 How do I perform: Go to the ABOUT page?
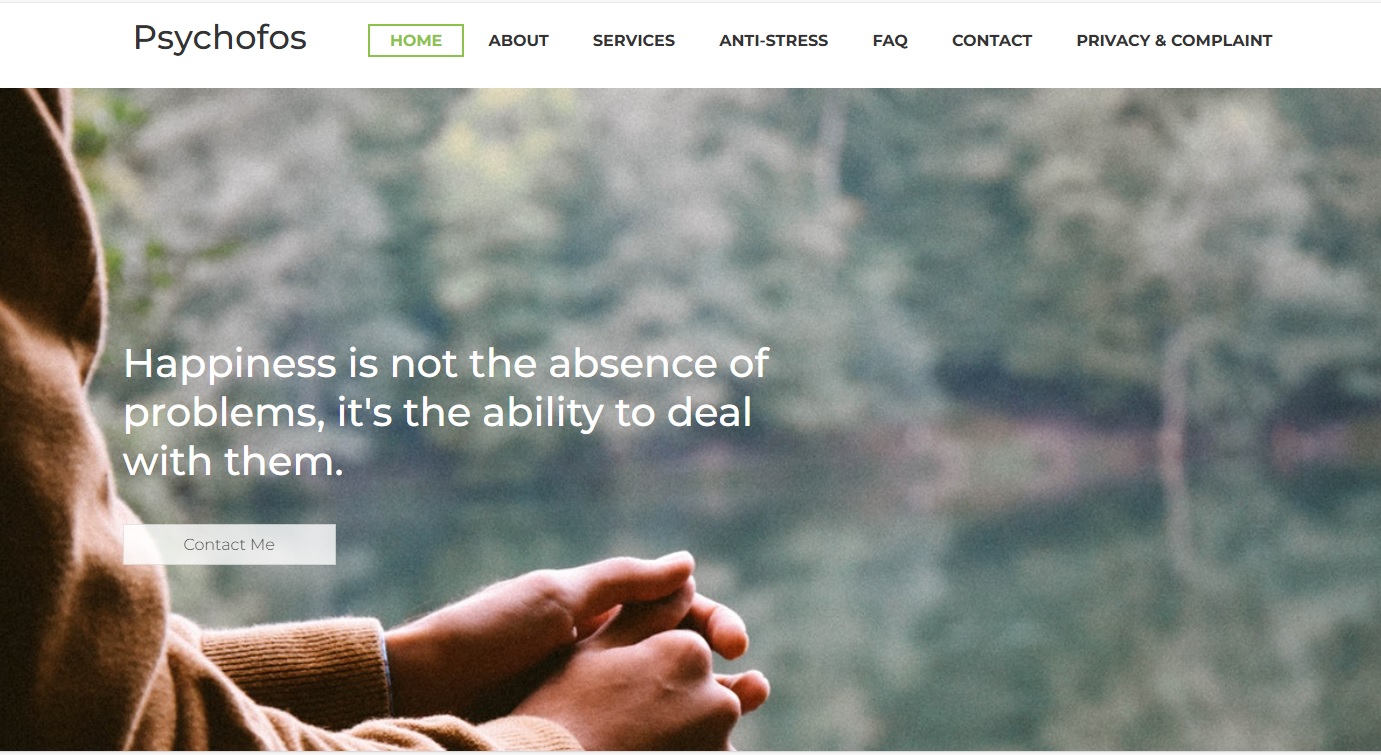[518, 41]
